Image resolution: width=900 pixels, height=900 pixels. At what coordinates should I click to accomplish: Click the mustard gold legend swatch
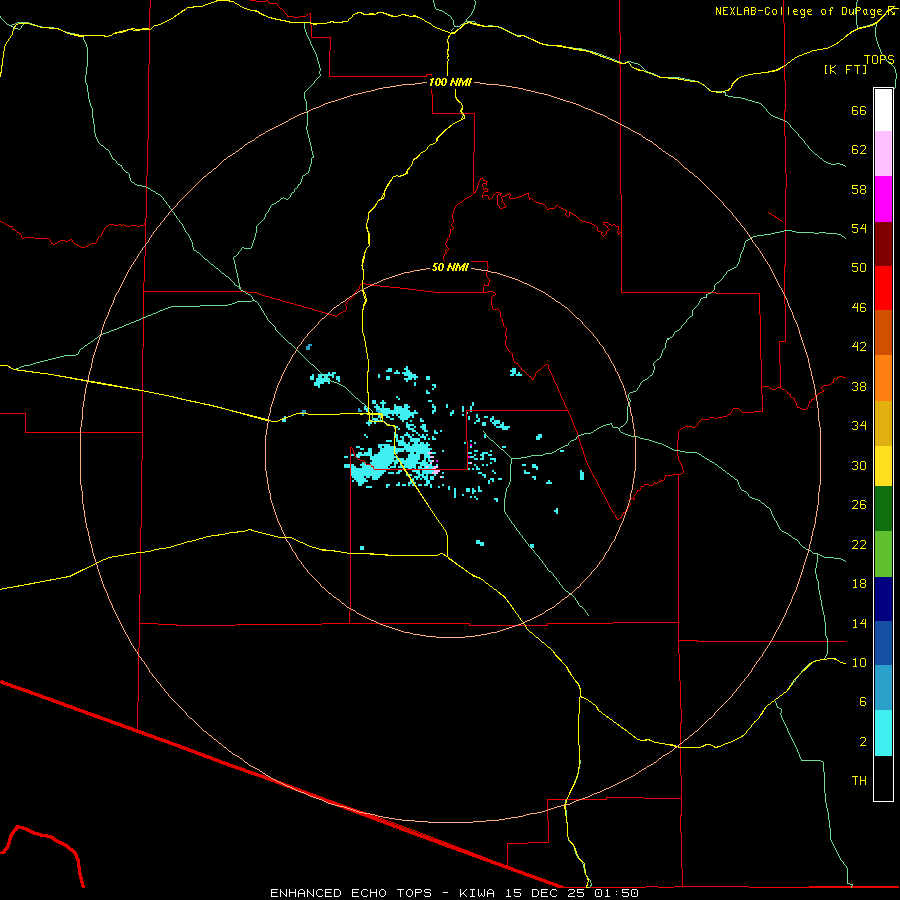click(883, 424)
